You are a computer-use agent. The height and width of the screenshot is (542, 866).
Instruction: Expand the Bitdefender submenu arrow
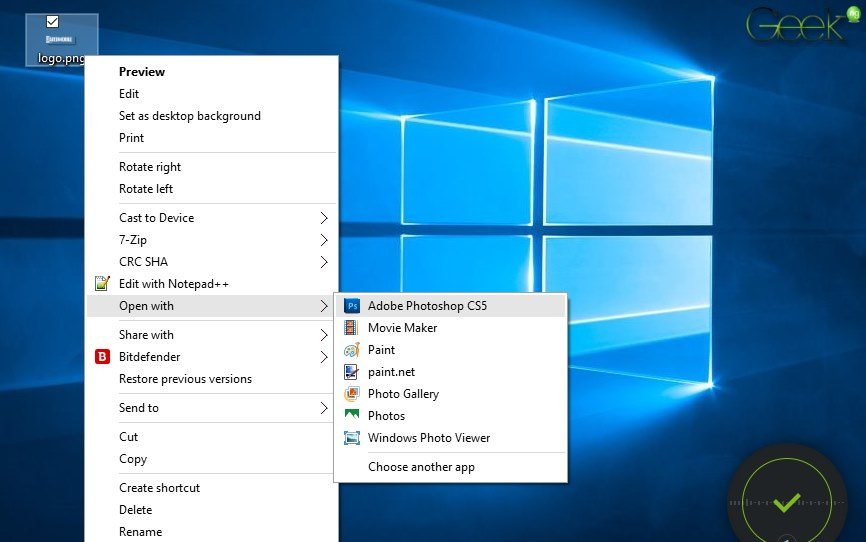[324, 357]
